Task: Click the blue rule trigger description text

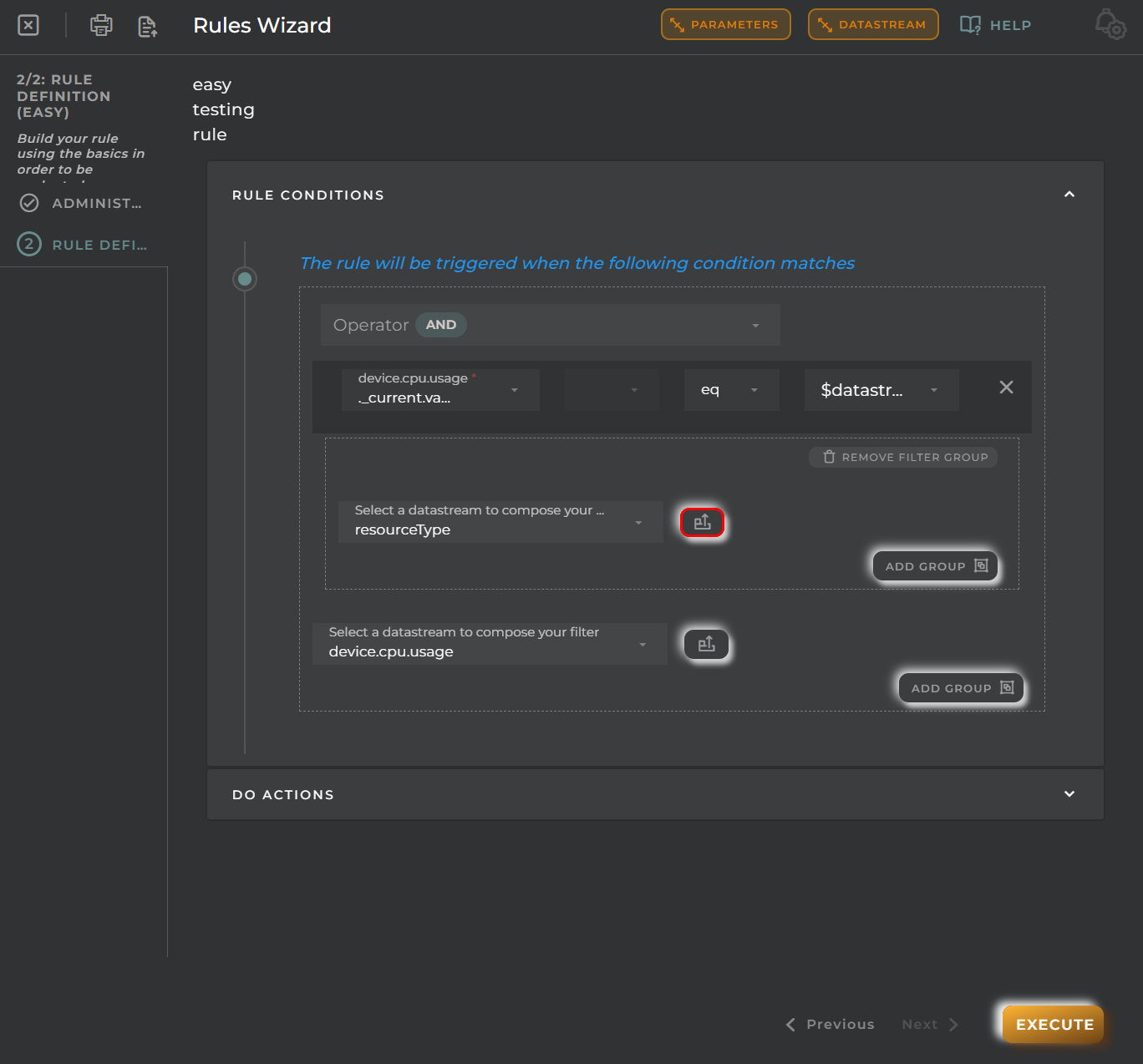Action: (577, 263)
